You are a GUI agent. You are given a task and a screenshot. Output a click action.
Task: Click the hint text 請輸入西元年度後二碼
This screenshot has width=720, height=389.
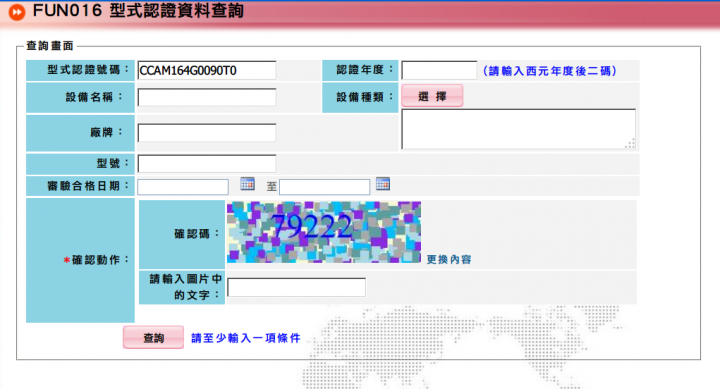pos(549,71)
